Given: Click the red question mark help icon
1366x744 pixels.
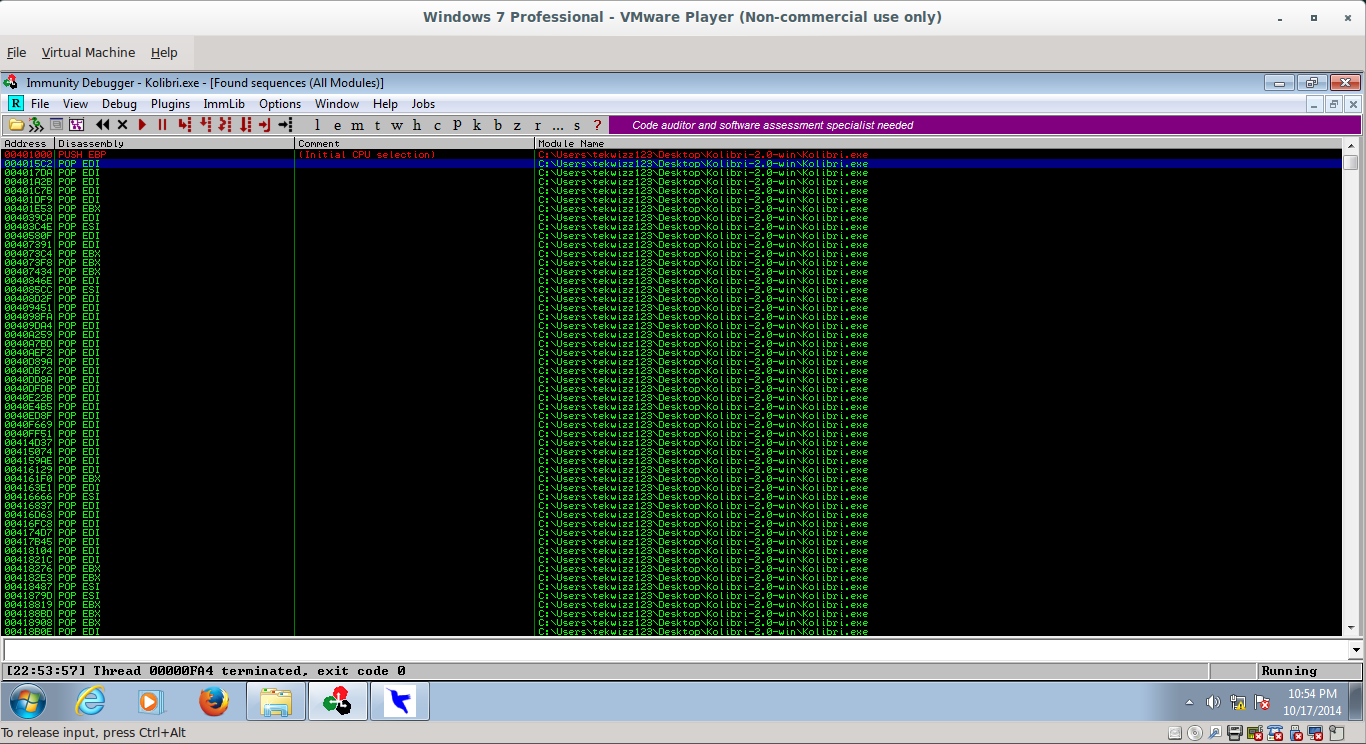Looking at the screenshot, I should 597,125.
